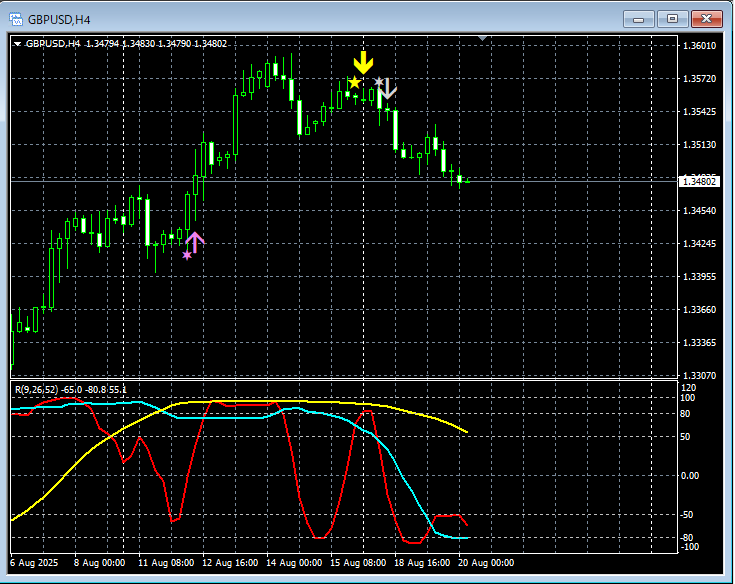
Task: Click the 120 level on indicator scale
Action: 688,387
